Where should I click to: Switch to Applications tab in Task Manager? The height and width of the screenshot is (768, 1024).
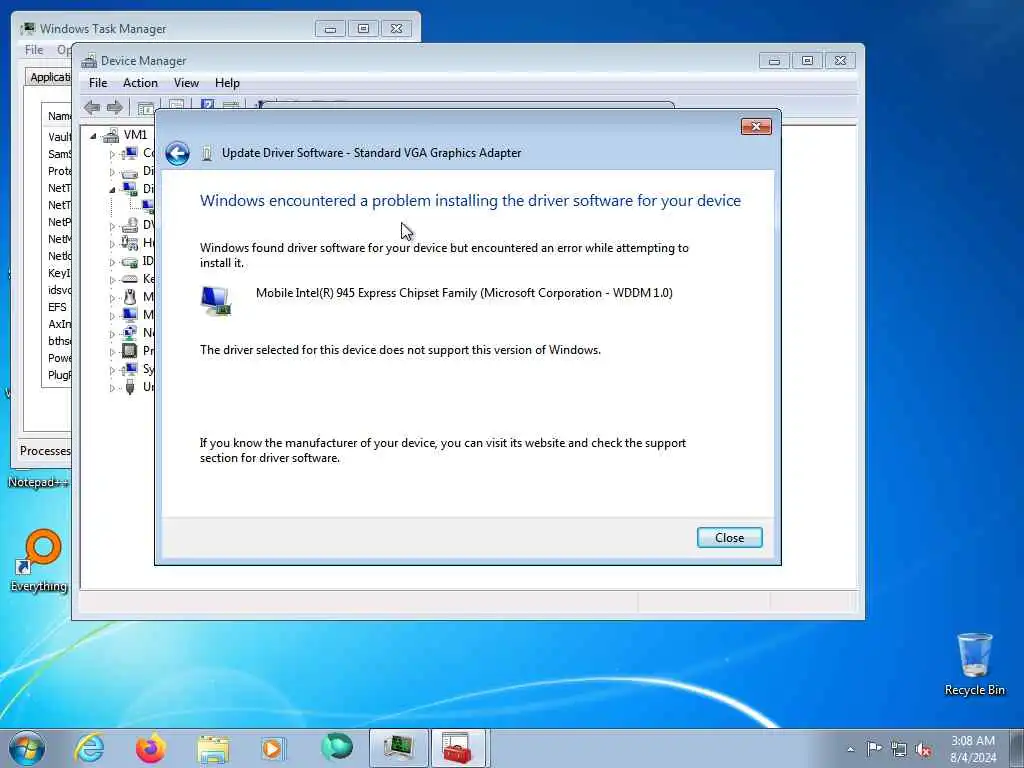click(50, 77)
